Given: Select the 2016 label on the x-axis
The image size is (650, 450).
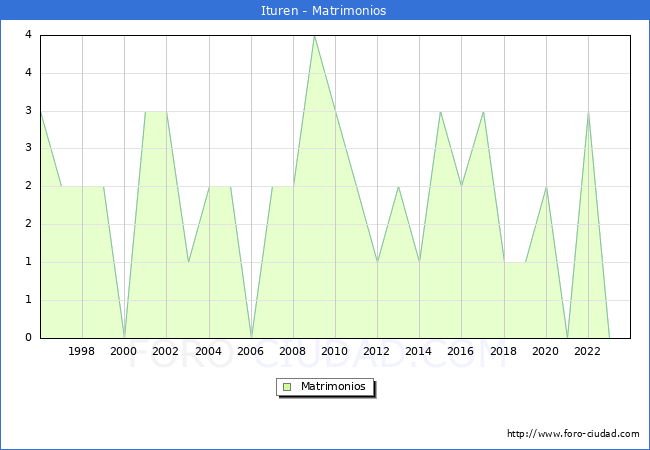Looking at the screenshot, I should click(x=461, y=351).
